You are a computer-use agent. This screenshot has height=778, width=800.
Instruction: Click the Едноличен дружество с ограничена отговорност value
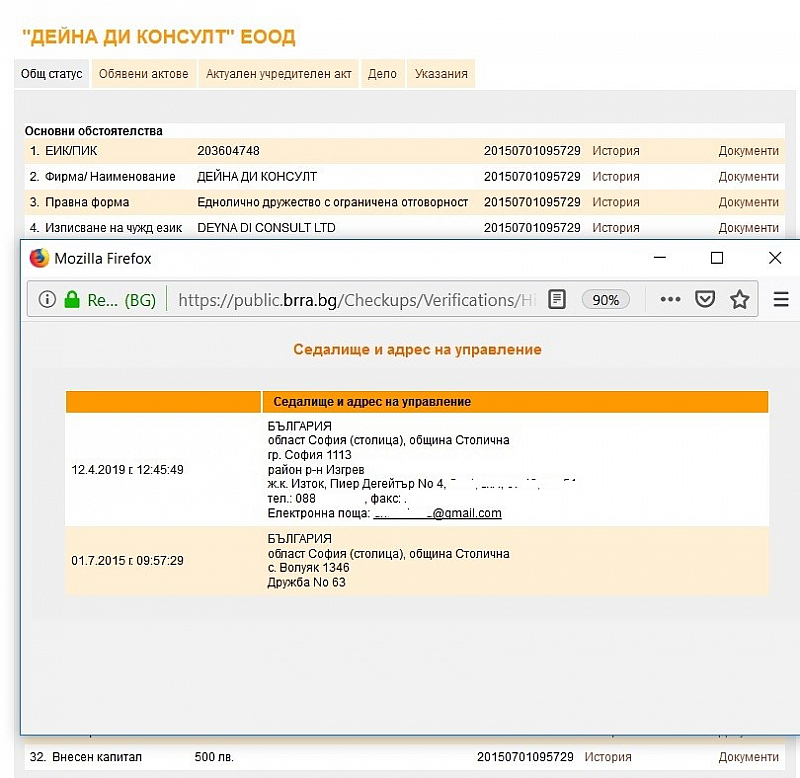tap(333, 202)
